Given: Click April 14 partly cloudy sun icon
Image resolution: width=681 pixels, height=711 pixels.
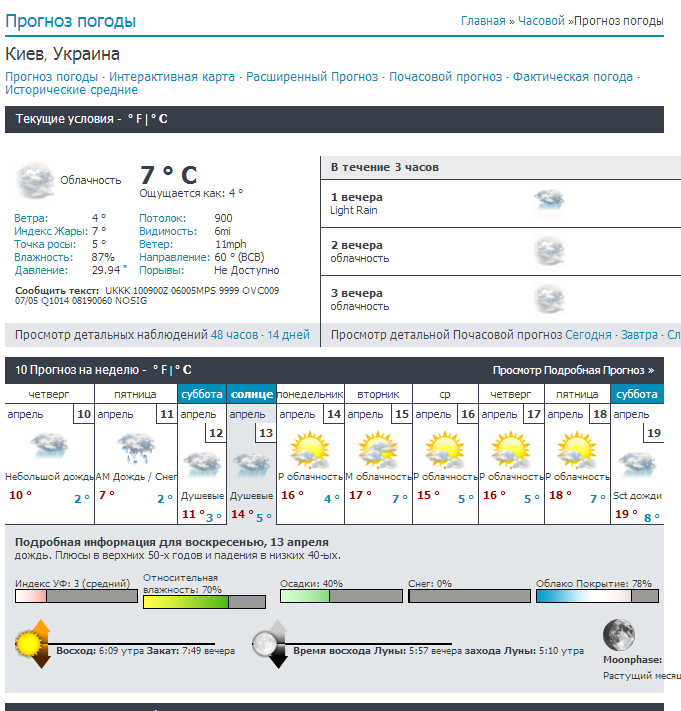Looking at the screenshot, I should coord(310,450).
